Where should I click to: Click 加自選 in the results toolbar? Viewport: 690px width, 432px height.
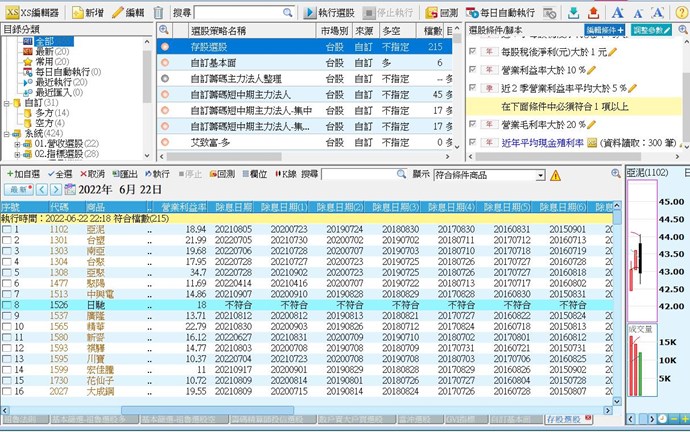click(20, 174)
